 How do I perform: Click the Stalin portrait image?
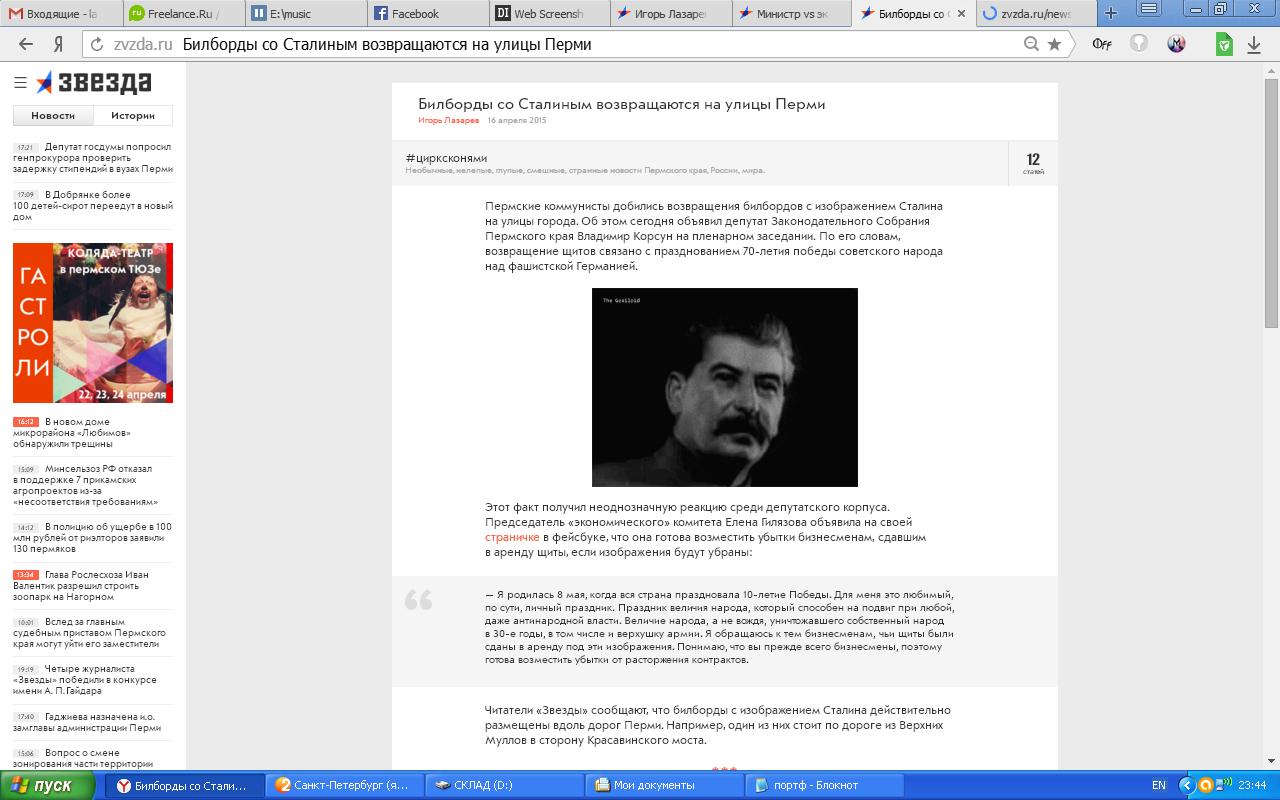[x=725, y=387]
